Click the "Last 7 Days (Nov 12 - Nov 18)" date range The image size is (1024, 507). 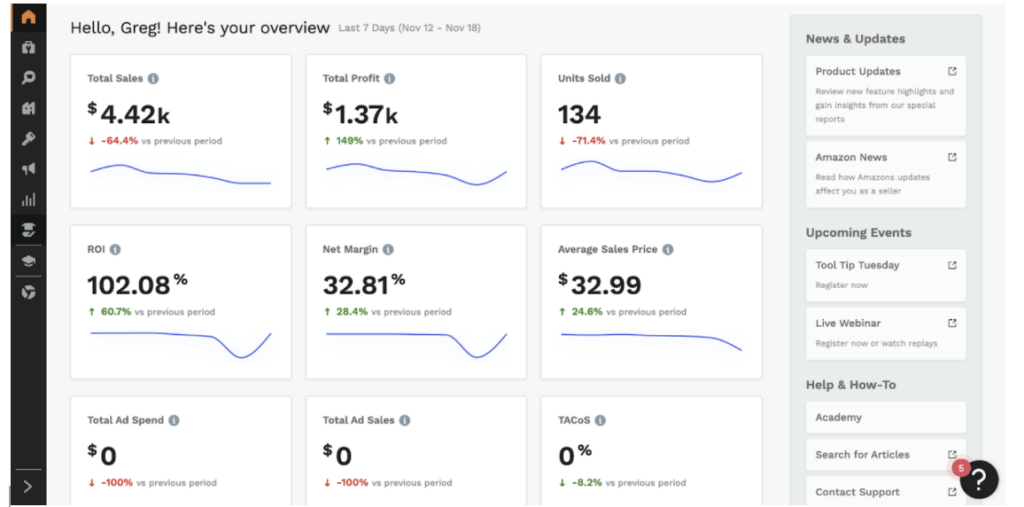pos(409,28)
